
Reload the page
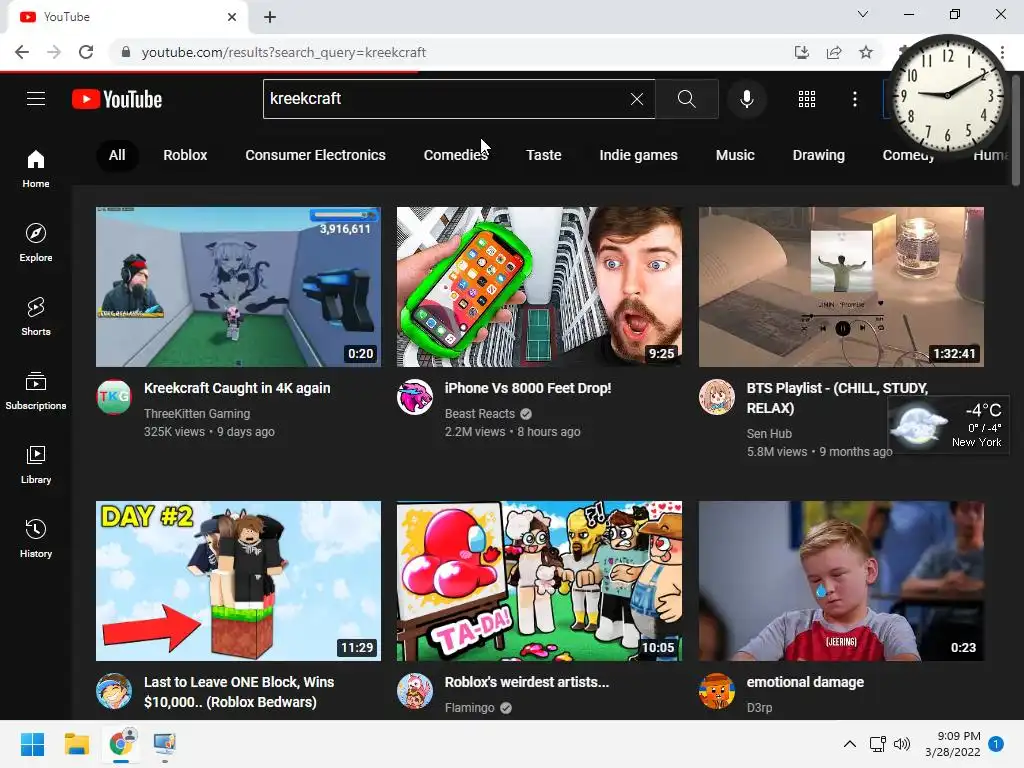(x=86, y=52)
